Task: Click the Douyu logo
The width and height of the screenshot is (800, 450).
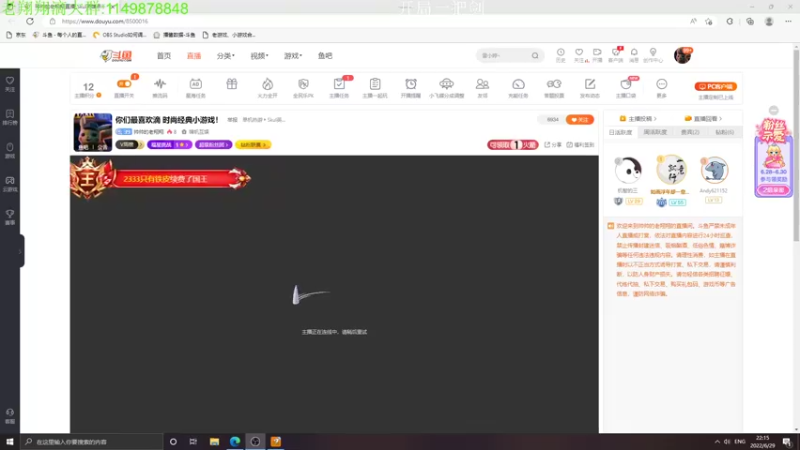Action: (x=116, y=56)
